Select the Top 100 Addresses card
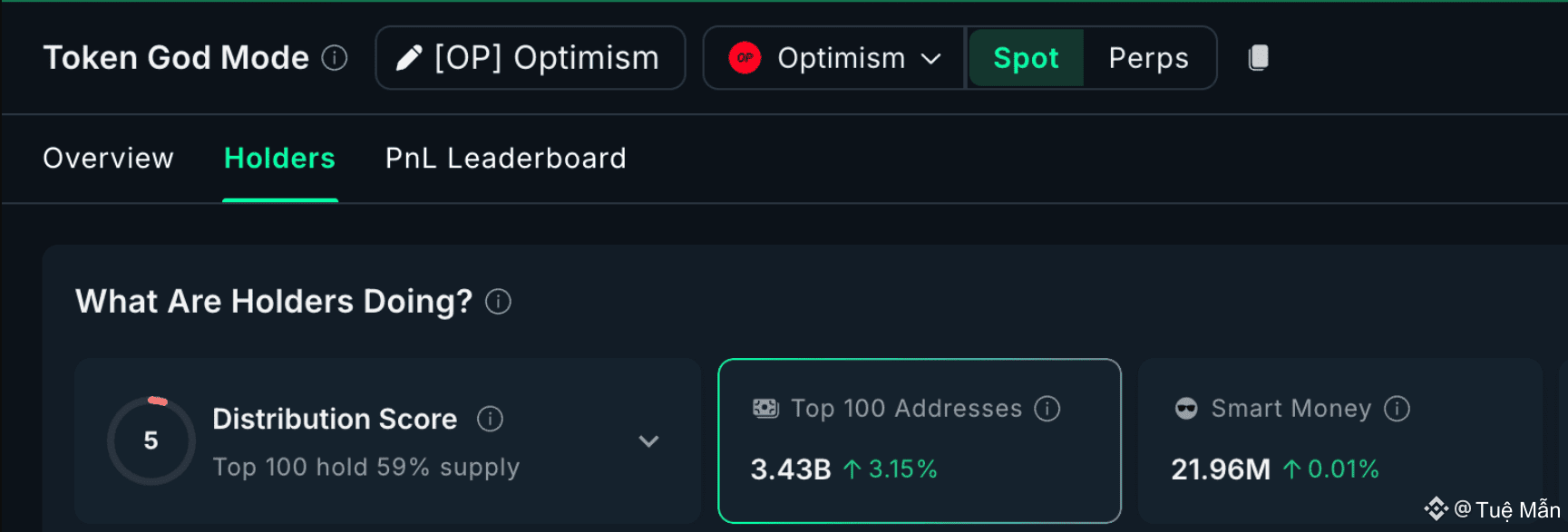This screenshot has width=1568, height=532. [919, 441]
